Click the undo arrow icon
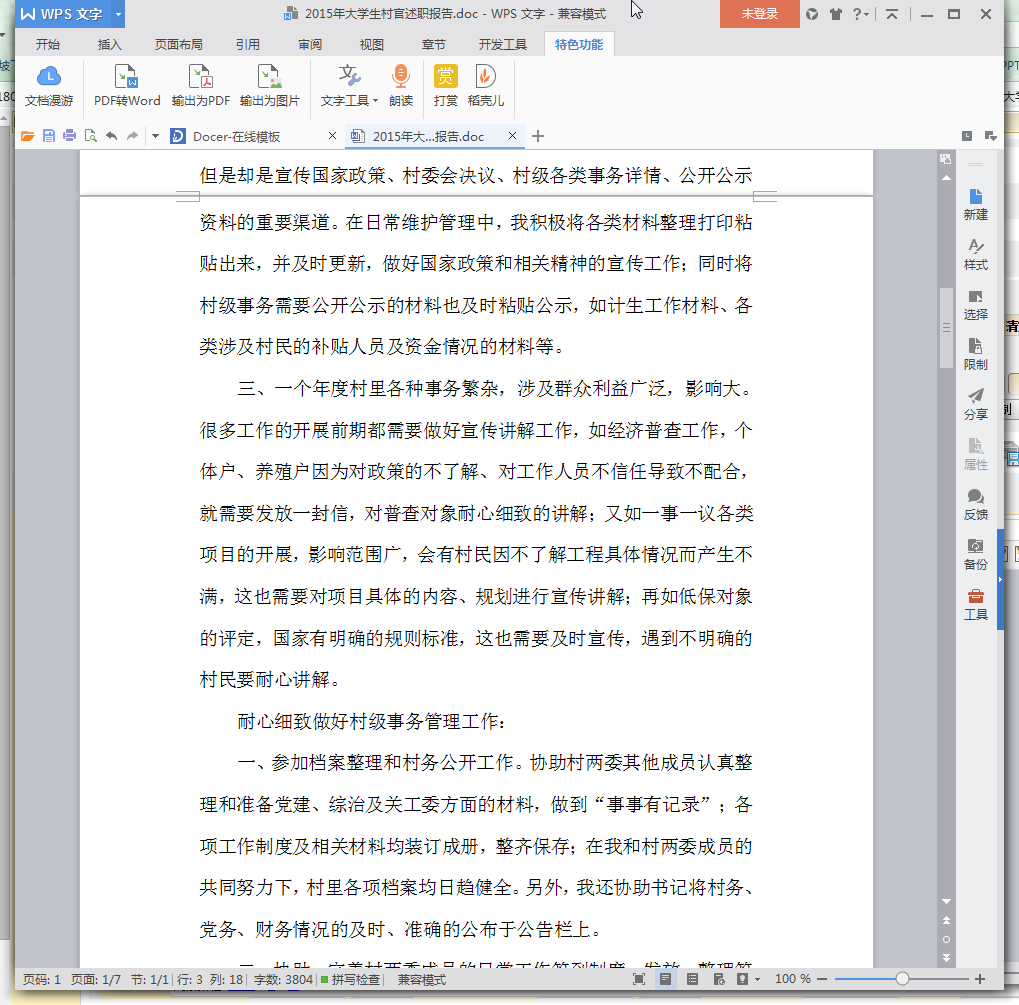The width and height of the screenshot is (1019, 1005). point(112,136)
